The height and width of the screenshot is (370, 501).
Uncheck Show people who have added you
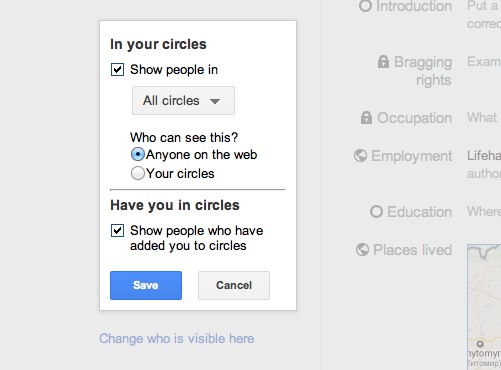click(117, 230)
